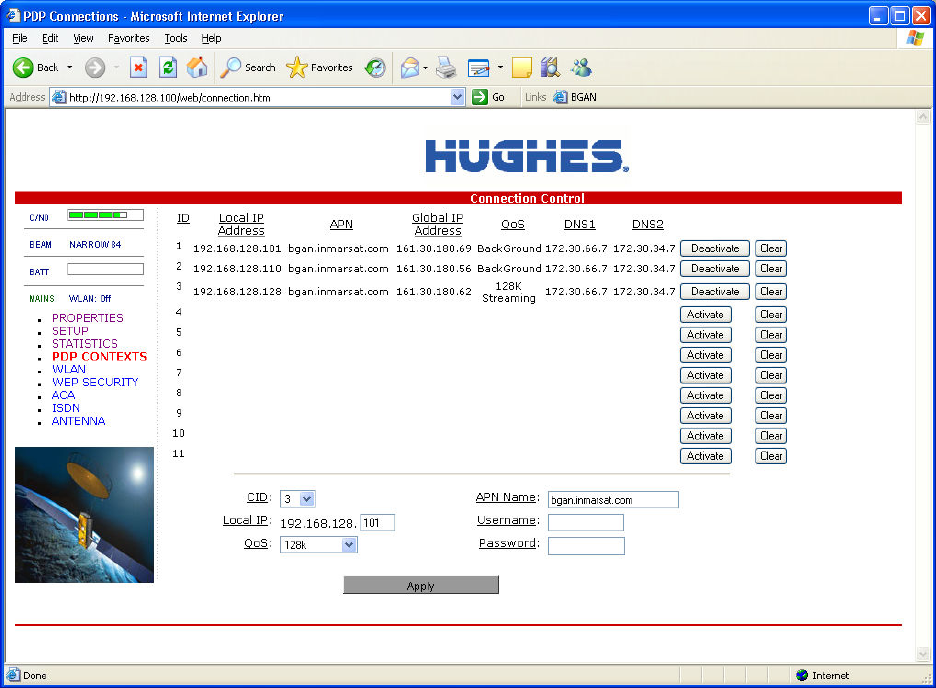Deactivate connection ID 2

click(x=715, y=269)
